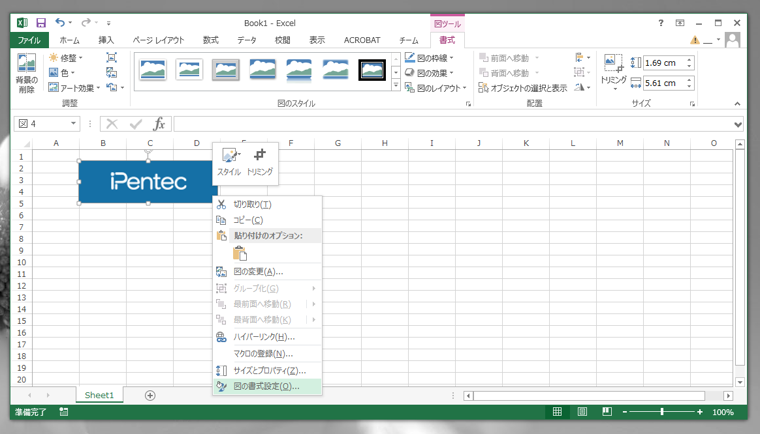The image size is (760, 434).
Task: Select the third highlighted picture style
Action: (225, 70)
